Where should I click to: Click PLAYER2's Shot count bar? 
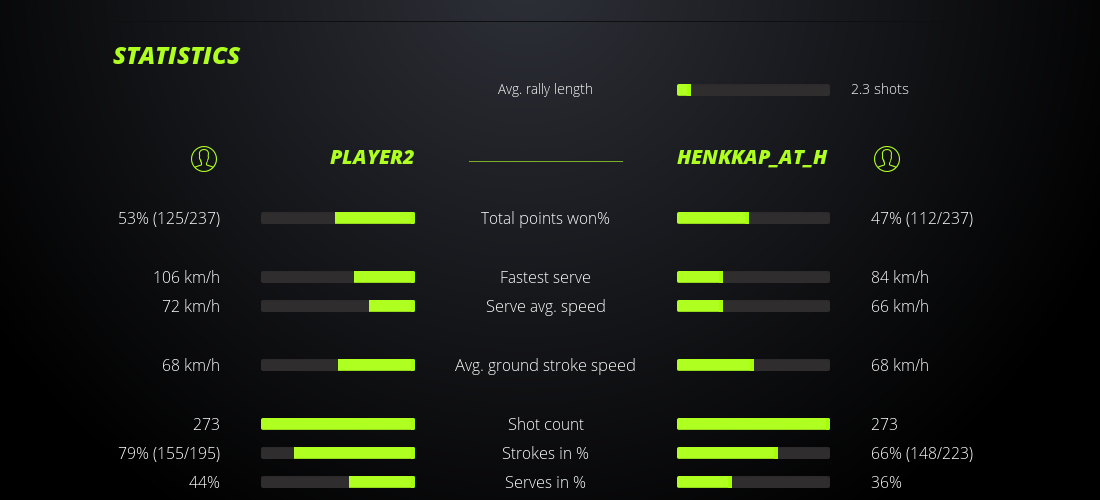coord(338,424)
